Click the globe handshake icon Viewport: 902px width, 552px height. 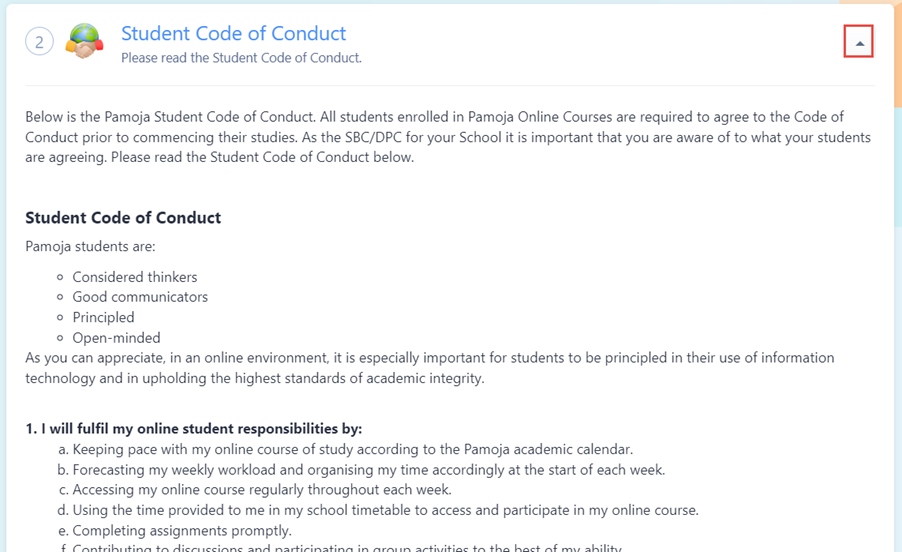pyautogui.click(x=84, y=42)
